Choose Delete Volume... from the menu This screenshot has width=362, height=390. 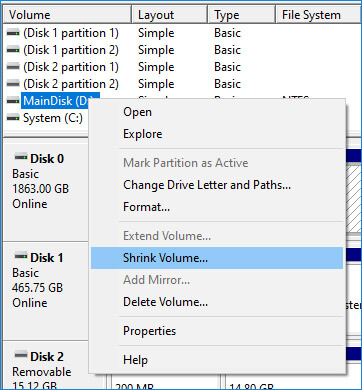click(x=217, y=302)
